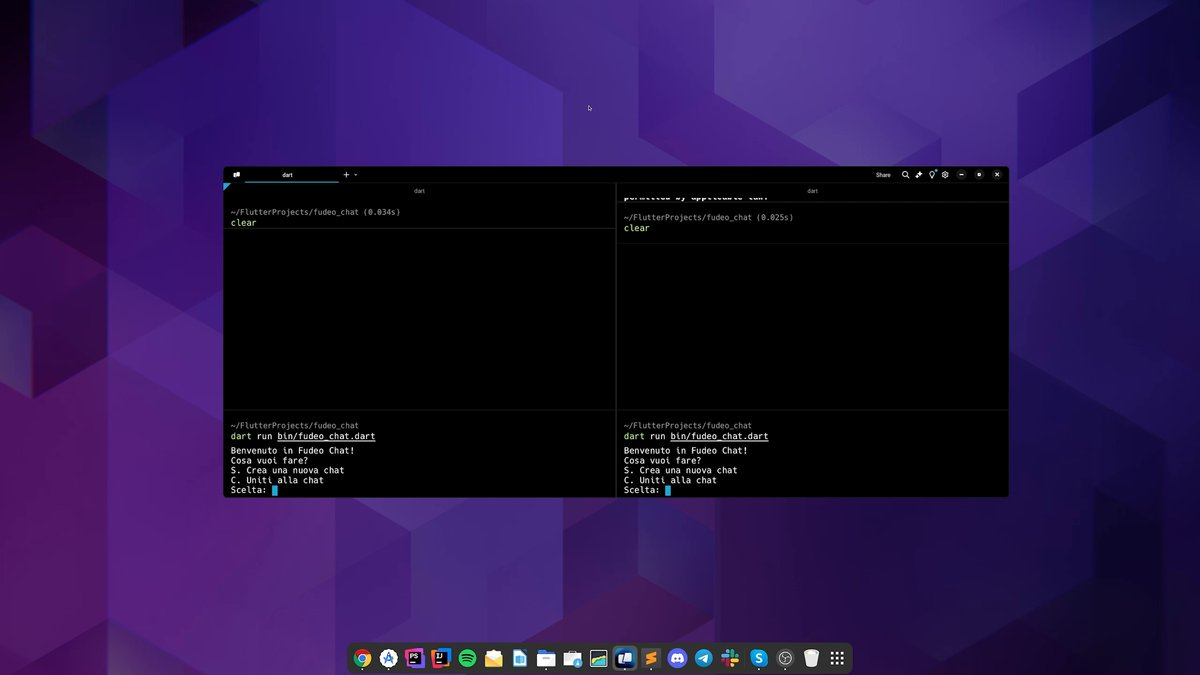
Task: Add a new terminal tab with plus
Action: click(x=346, y=175)
